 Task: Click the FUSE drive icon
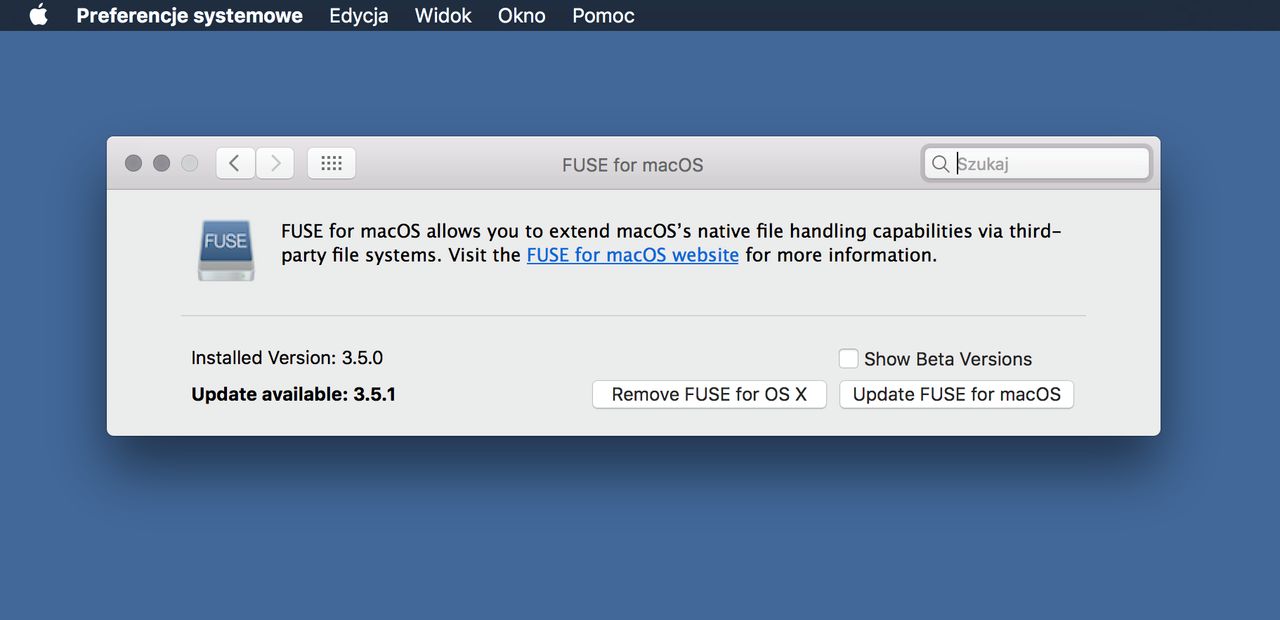(x=226, y=248)
